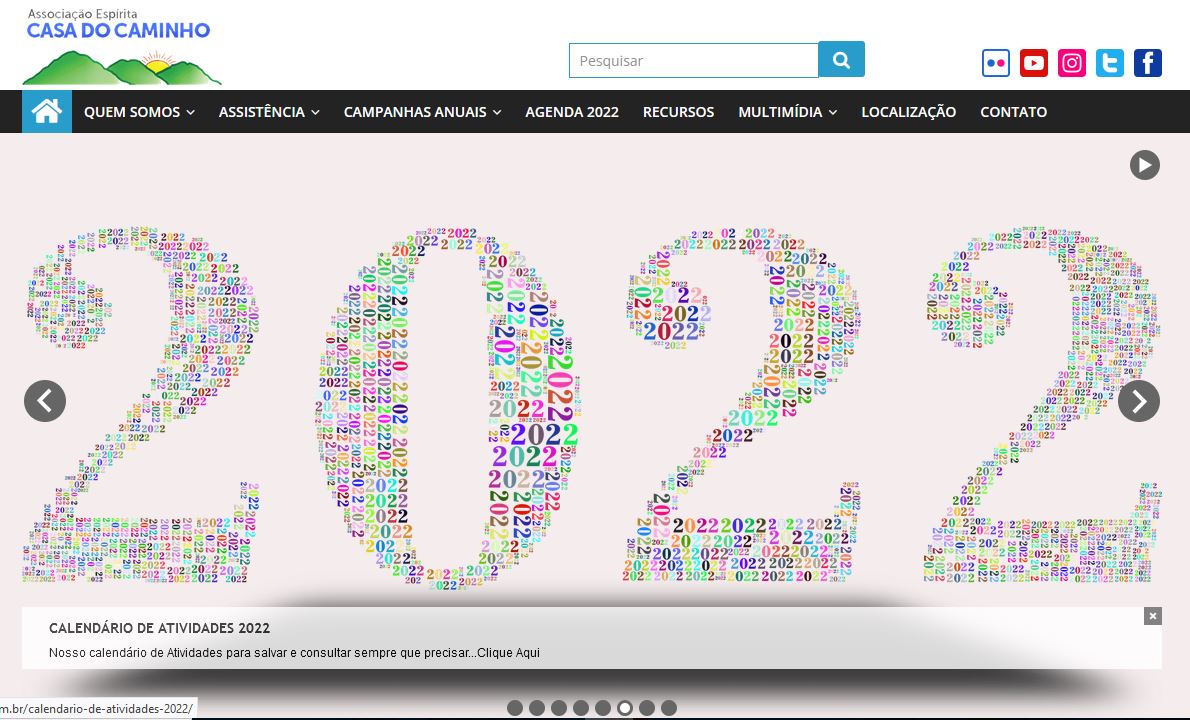Play the slideshow
The width and height of the screenshot is (1190, 720).
click(x=1145, y=165)
